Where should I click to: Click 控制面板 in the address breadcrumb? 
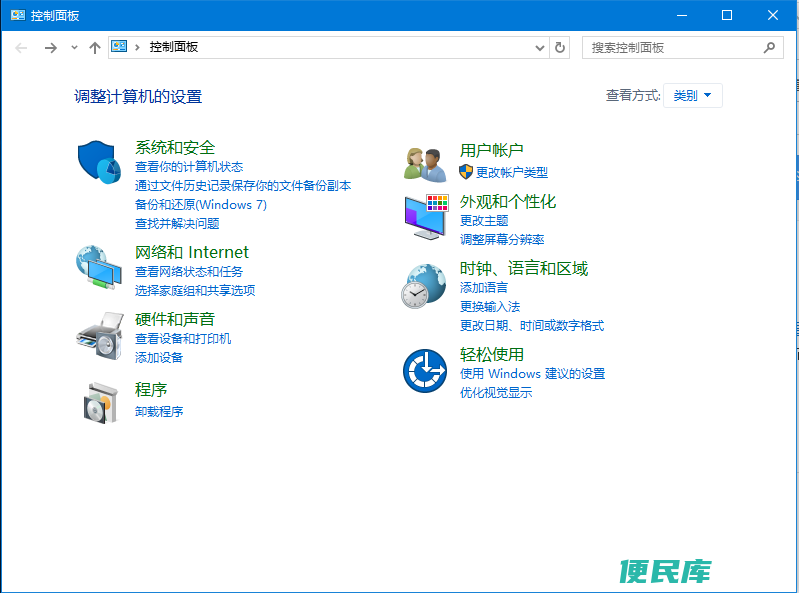pos(174,47)
